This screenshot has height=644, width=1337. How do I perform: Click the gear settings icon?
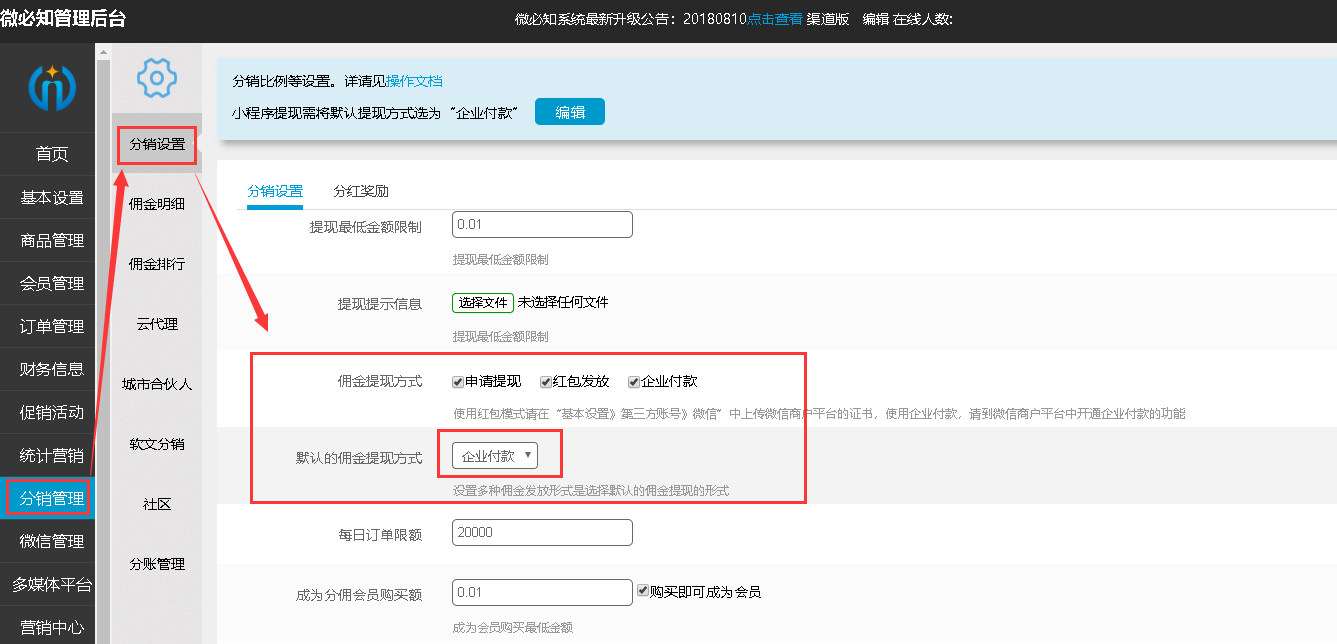point(156,77)
